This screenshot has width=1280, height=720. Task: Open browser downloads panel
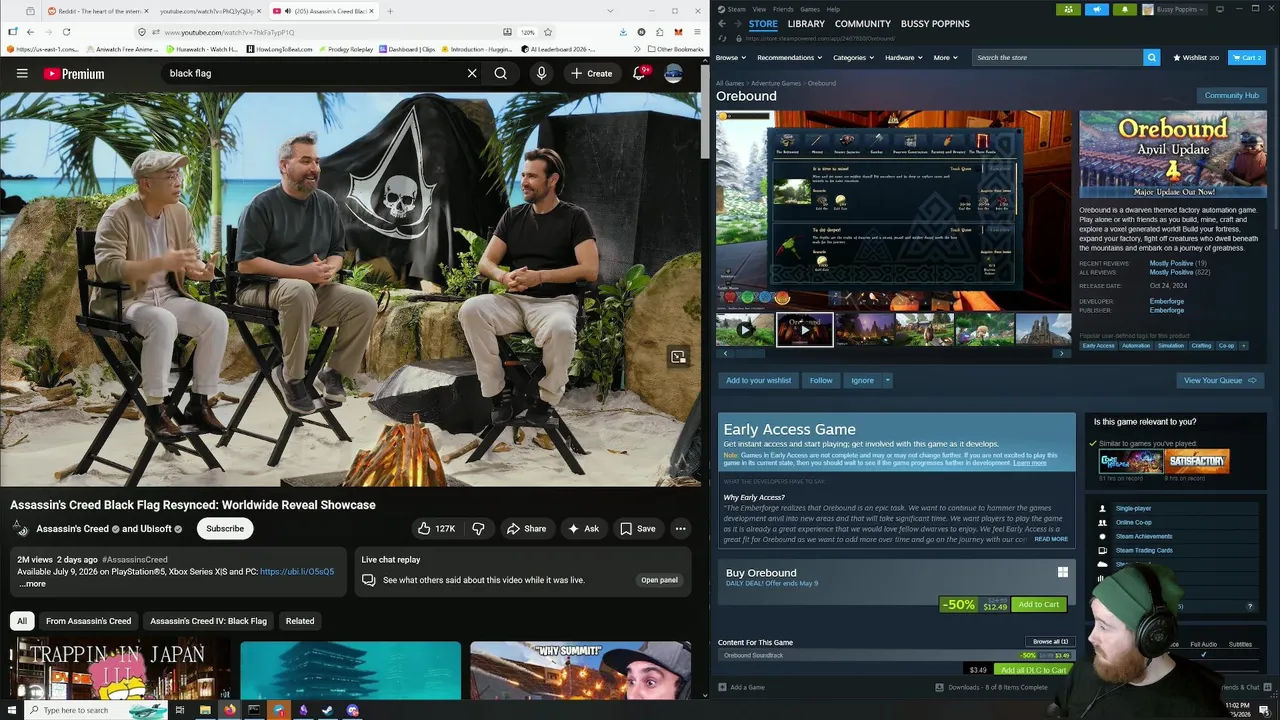[623, 32]
